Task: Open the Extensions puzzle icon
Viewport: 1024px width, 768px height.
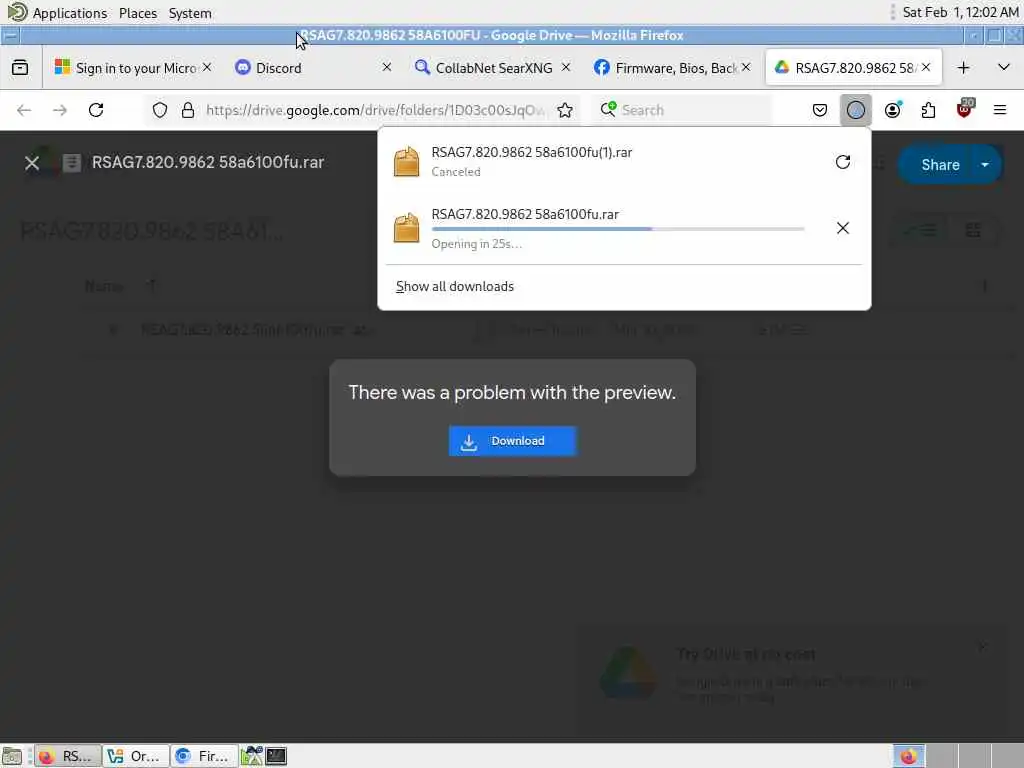Action: click(x=928, y=110)
